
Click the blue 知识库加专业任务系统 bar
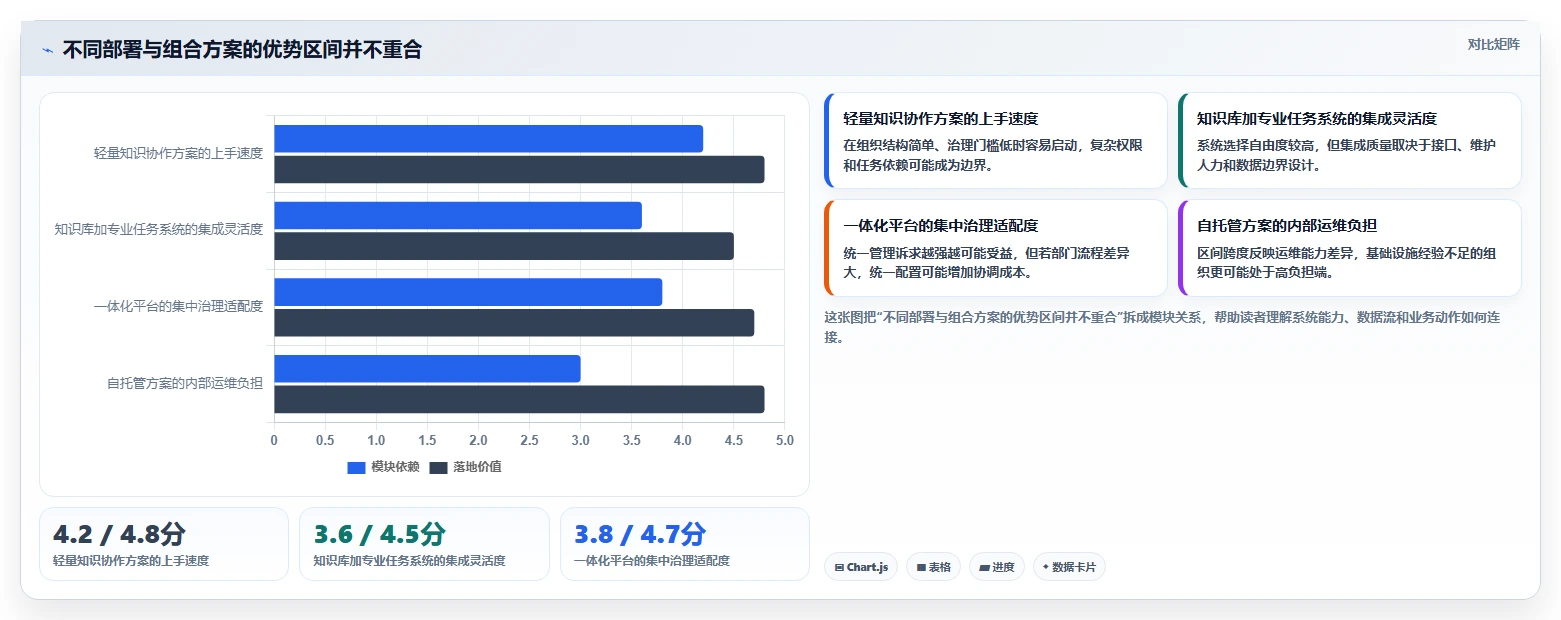coord(458,215)
